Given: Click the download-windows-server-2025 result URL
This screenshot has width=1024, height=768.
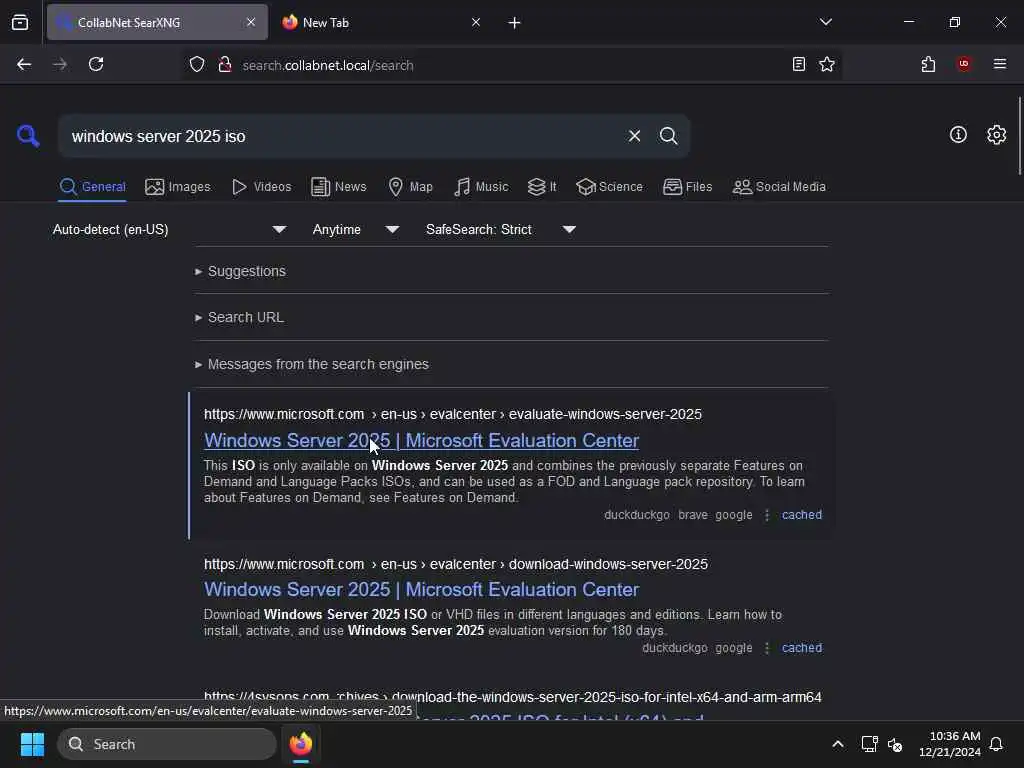Looking at the screenshot, I should (455, 564).
